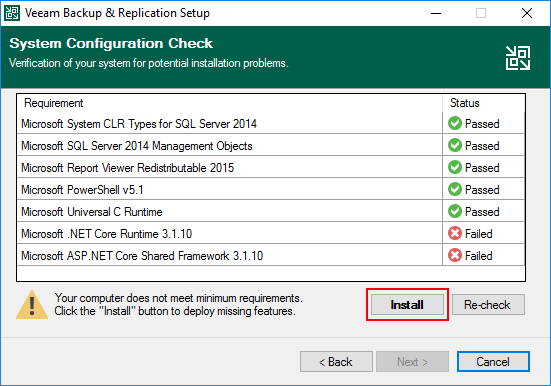Click green check for Universal C Runtime

point(455,211)
